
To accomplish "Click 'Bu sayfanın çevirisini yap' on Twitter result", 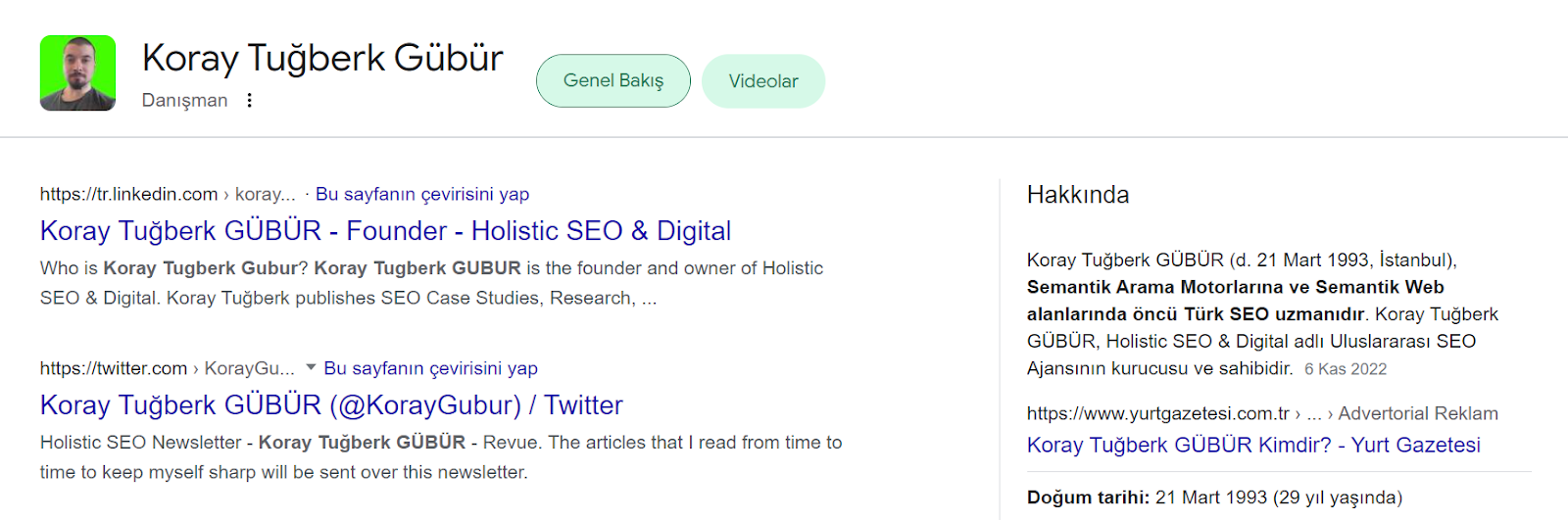I will click(x=431, y=368).
